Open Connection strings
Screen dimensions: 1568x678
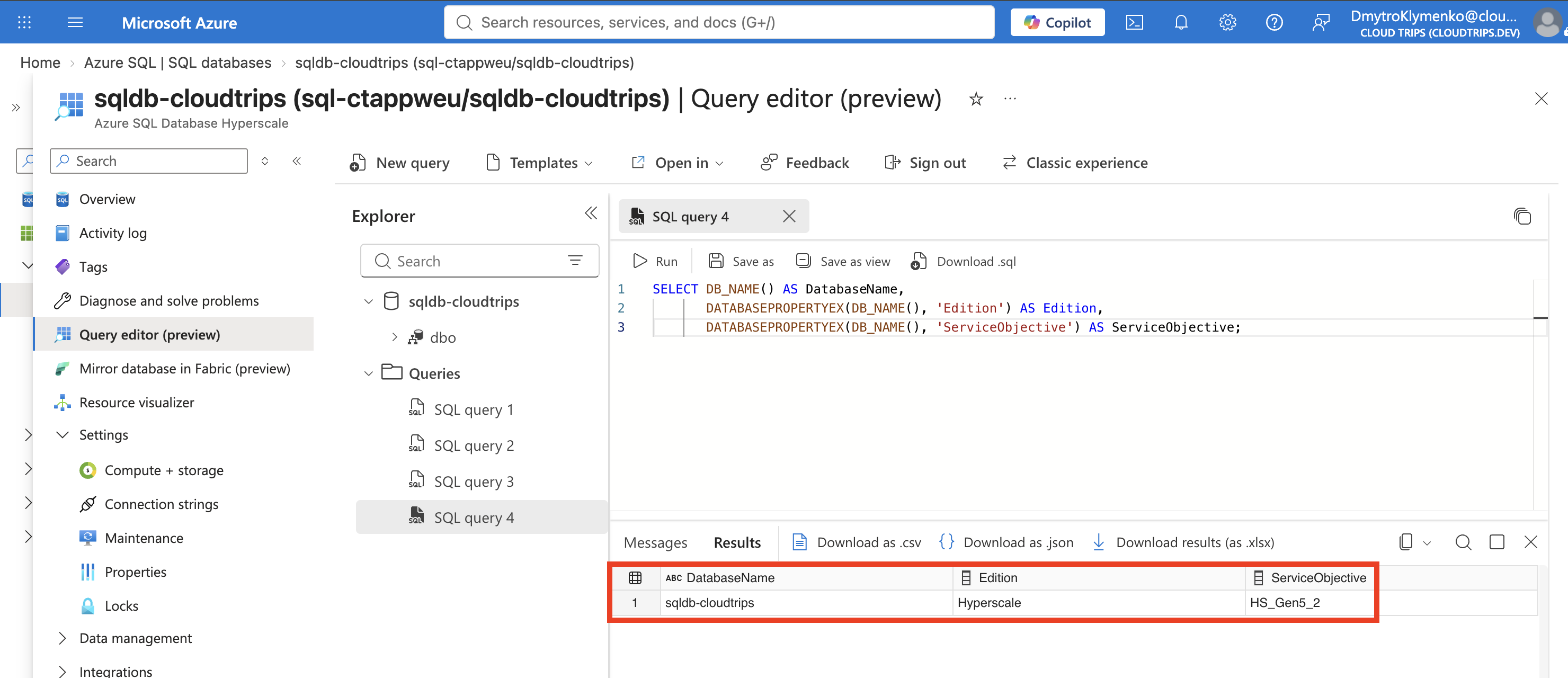162,504
